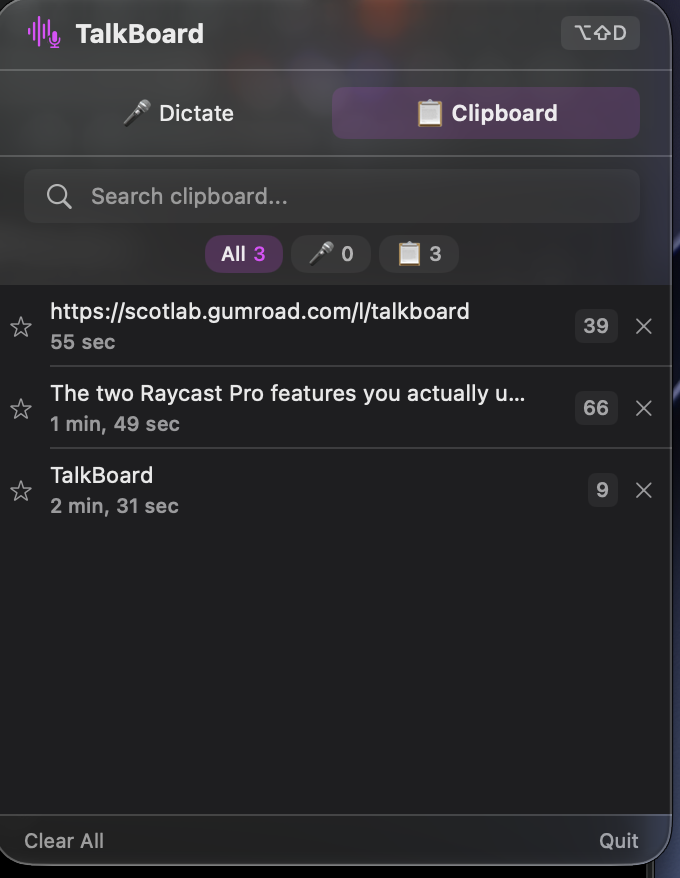This screenshot has height=878, width=680.
Task: Click the Option-Shift-D shortcut badge
Action: [x=600, y=33]
